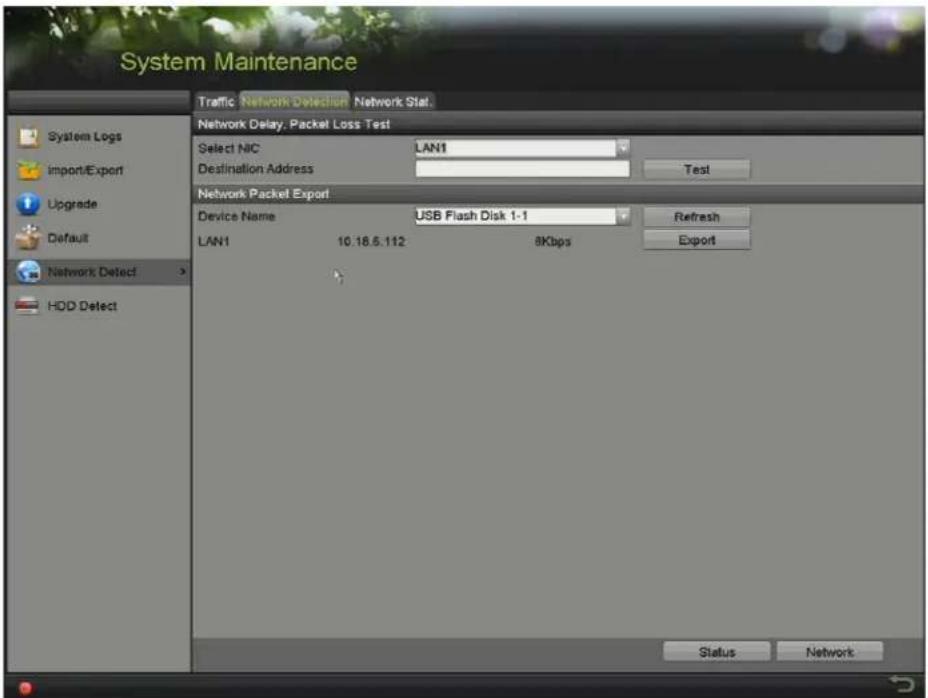Open the System Logs icon
Image resolution: width=928 pixels, height=698 pixels.
28,137
